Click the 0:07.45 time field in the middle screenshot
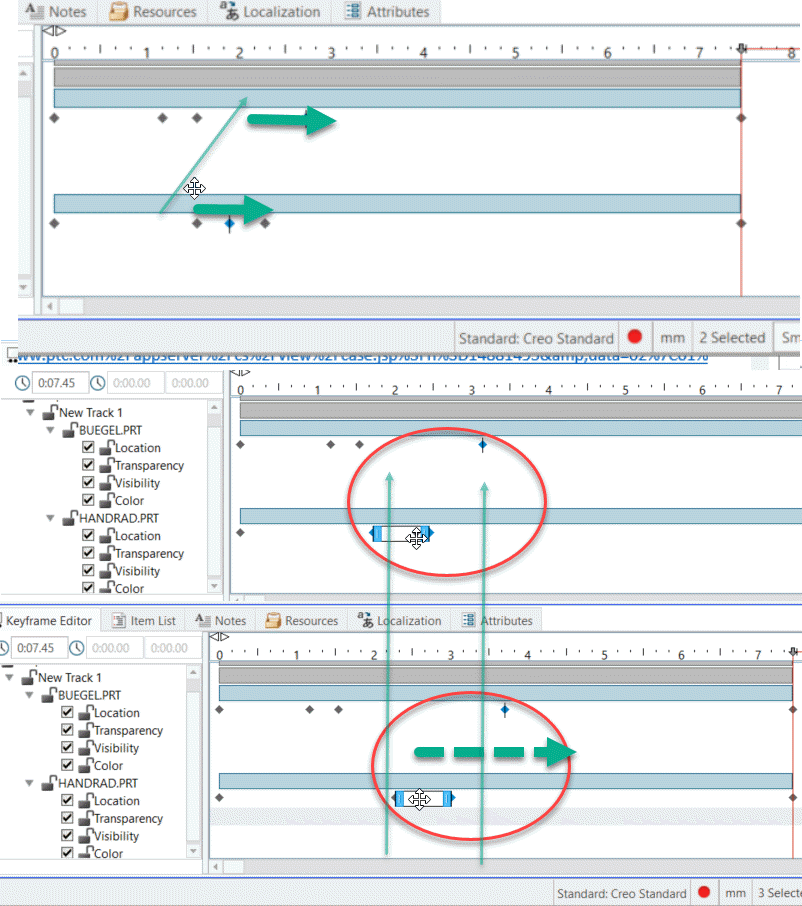The width and height of the screenshot is (802, 906). click(60, 383)
